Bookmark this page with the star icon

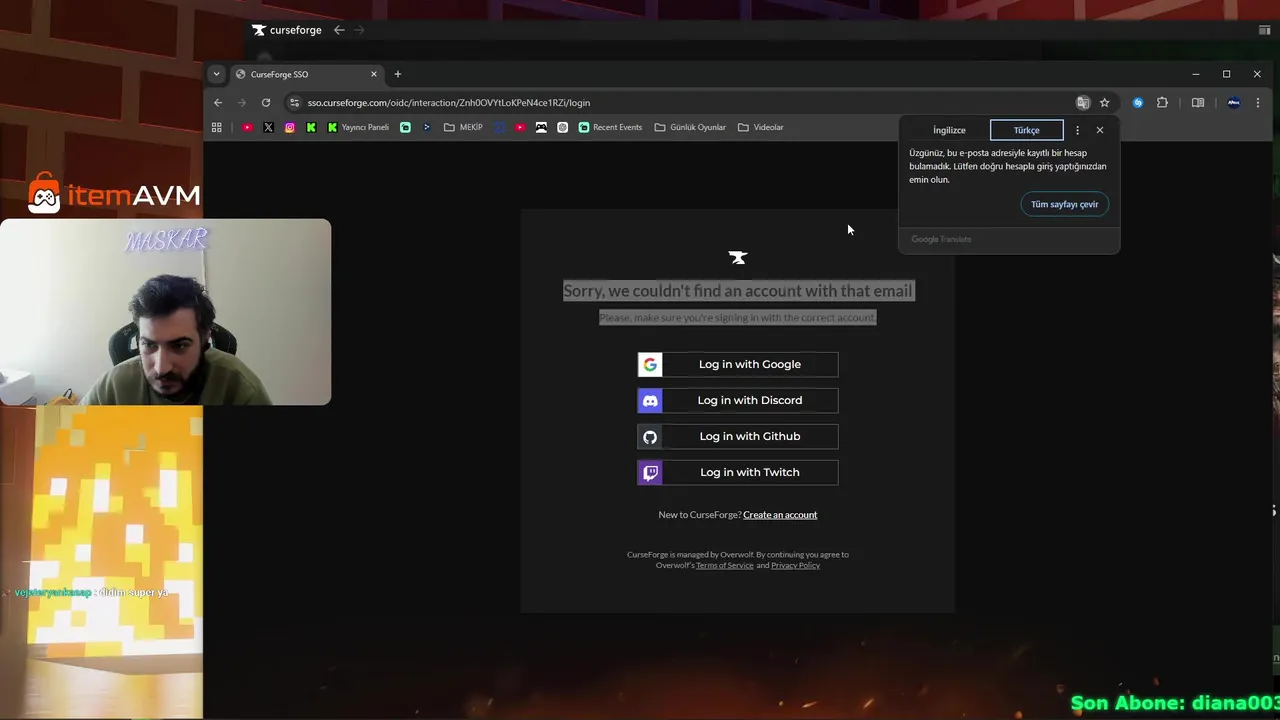point(1104,103)
